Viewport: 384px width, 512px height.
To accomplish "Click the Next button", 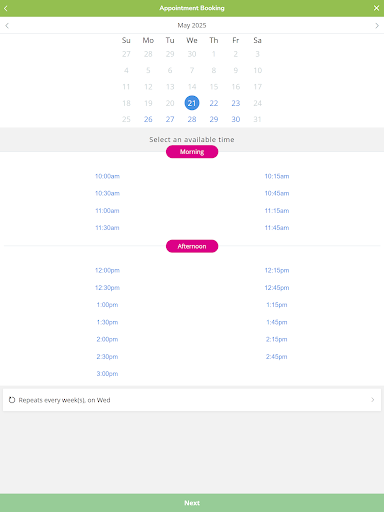I will click(192, 503).
